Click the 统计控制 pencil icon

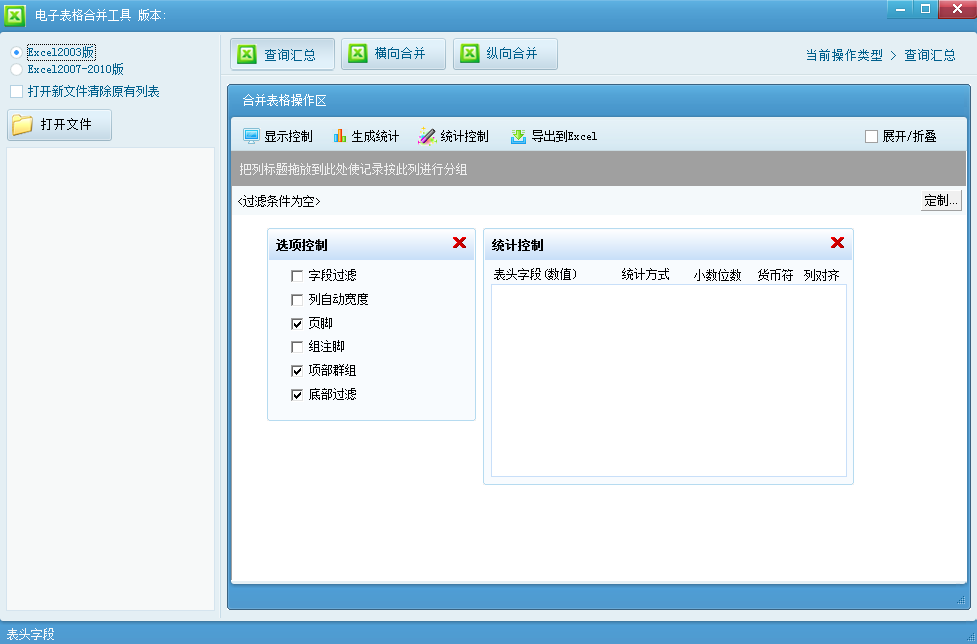(427, 136)
